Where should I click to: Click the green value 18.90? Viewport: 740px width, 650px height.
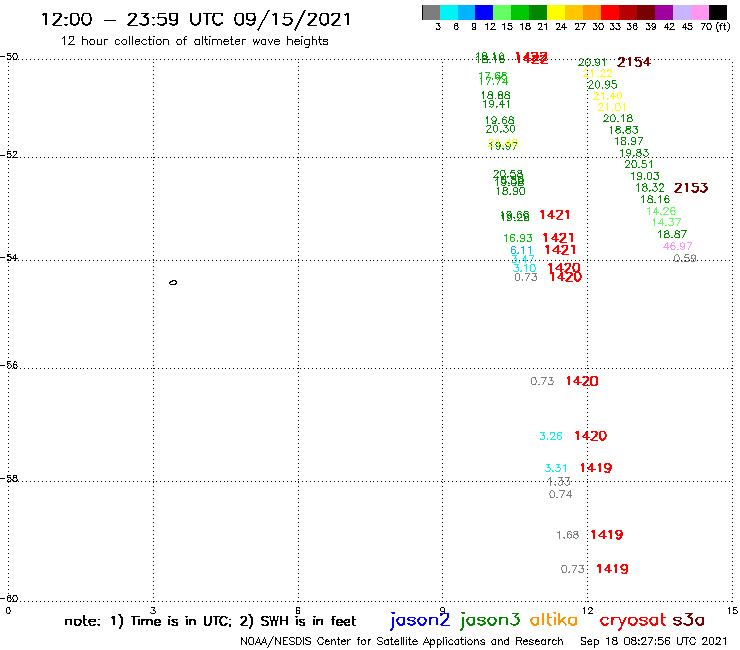[x=510, y=192]
